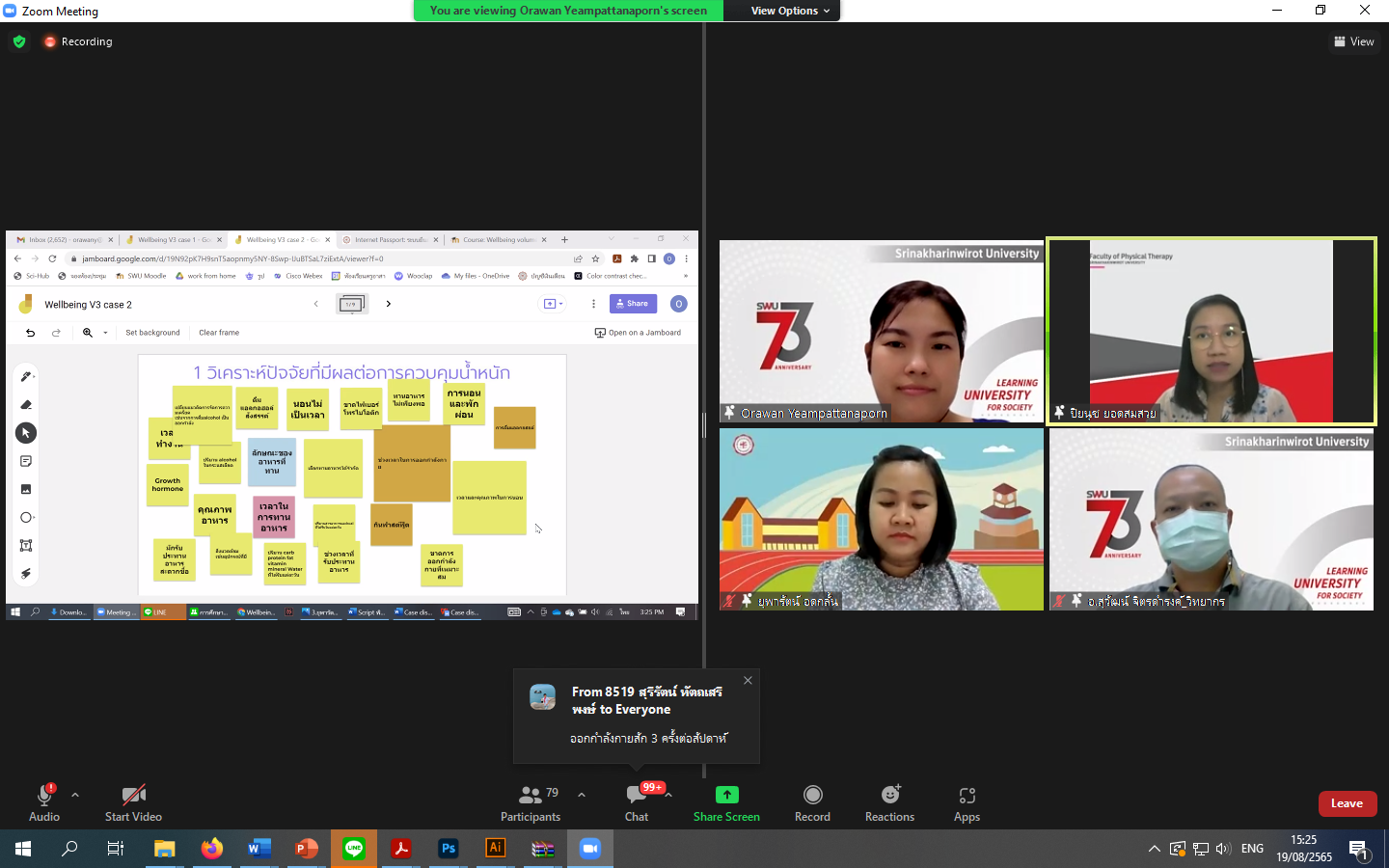
Task: Click the green Share Screen icon
Action: click(726, 795)
